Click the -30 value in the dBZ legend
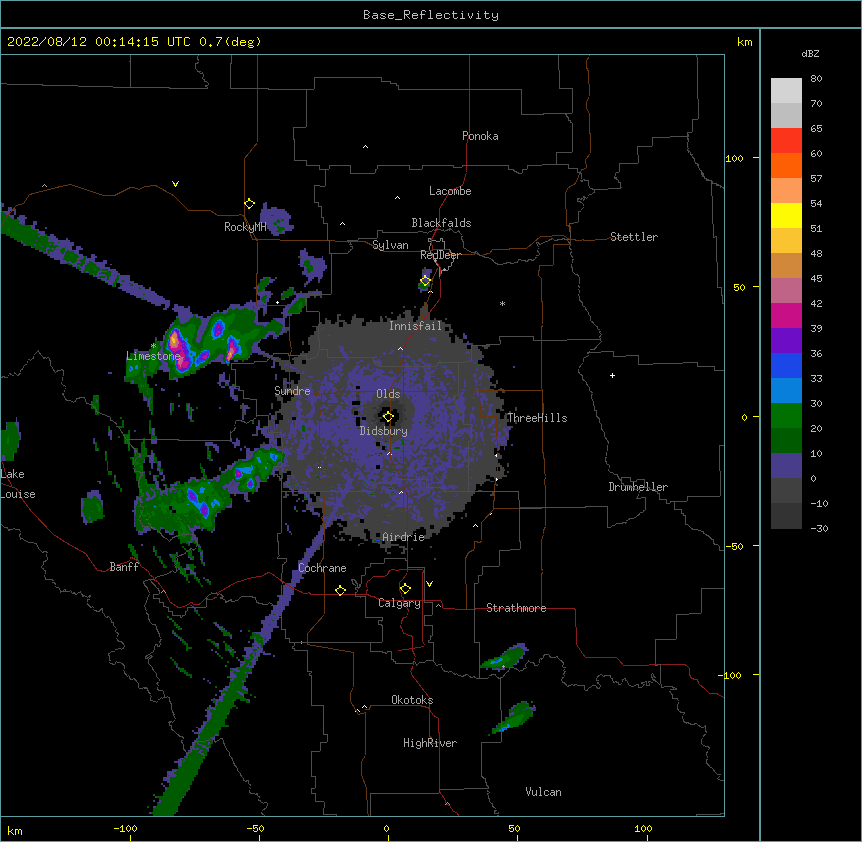Viewport: 862px width, 842px height. tap(819, 528)
